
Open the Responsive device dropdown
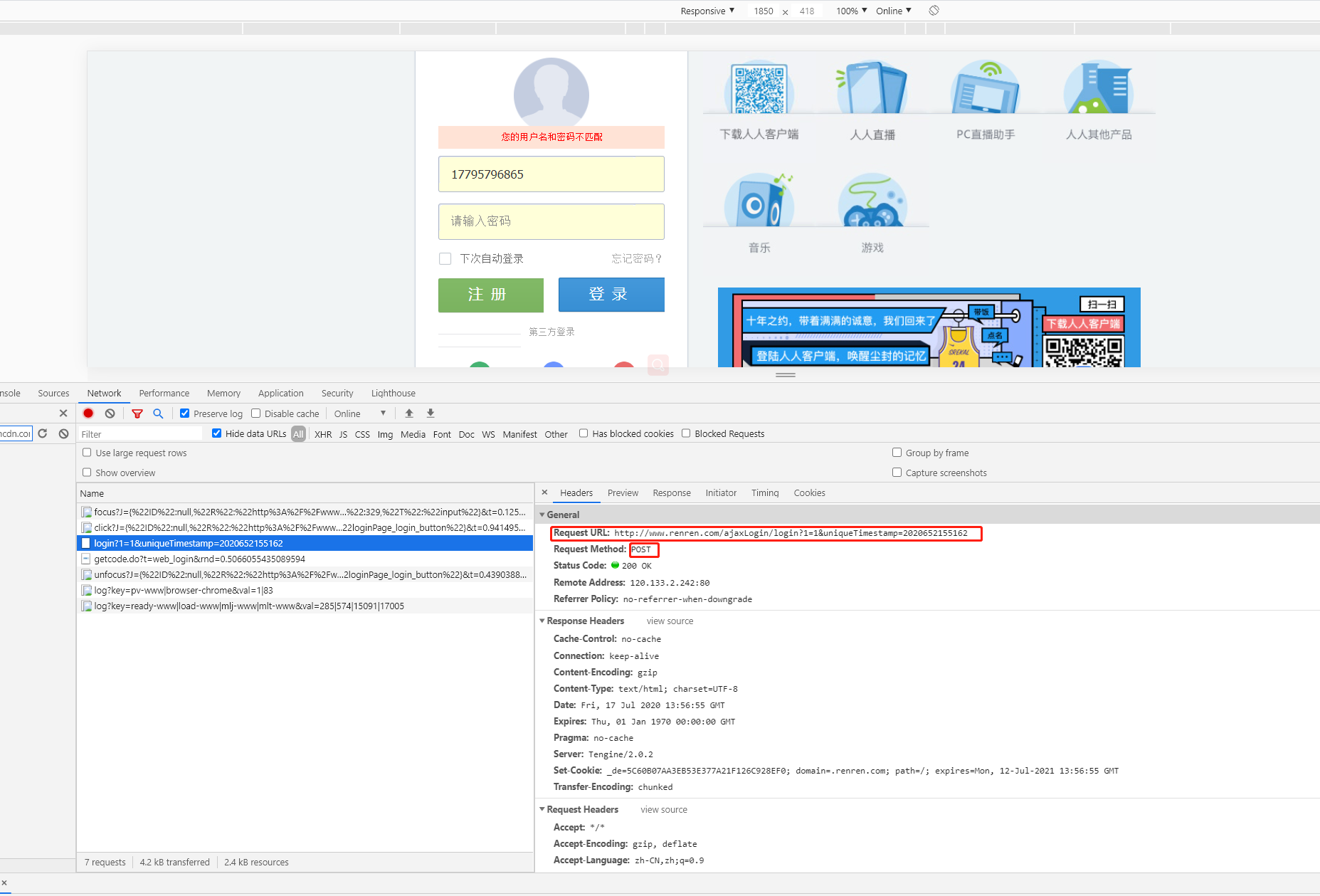tap(707, 11)
